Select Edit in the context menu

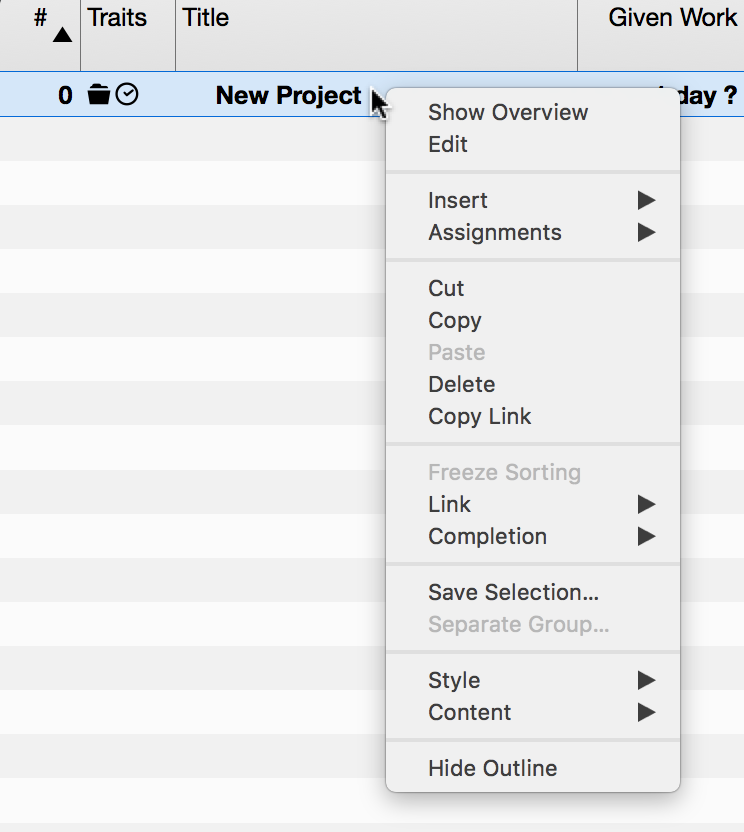coord(533,144)
